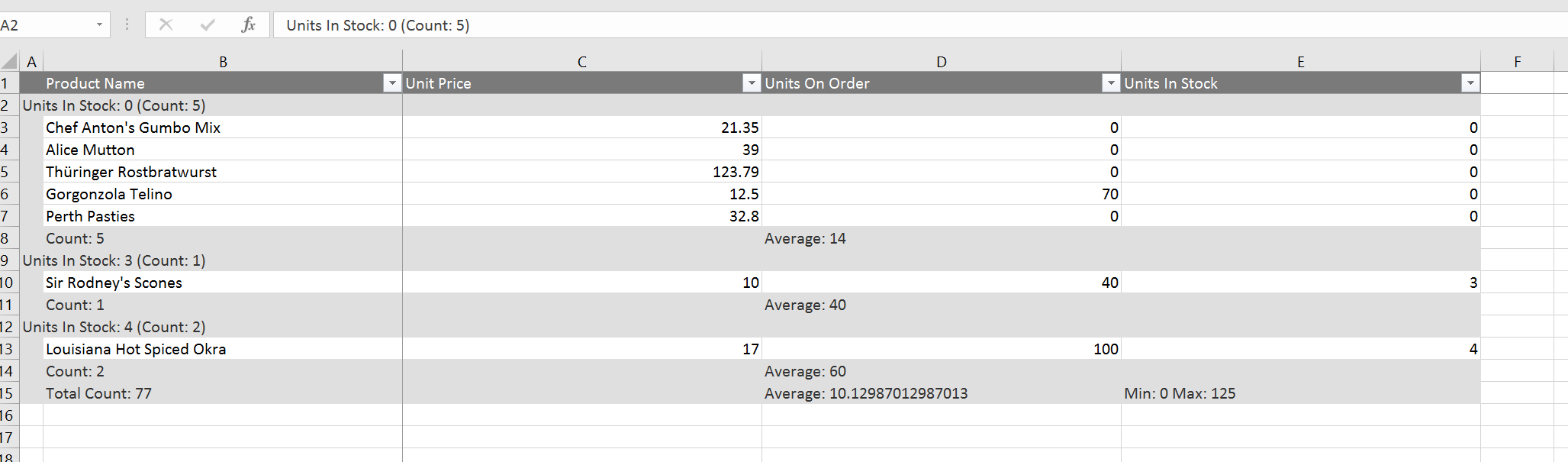This screenshot has width=1568, height=462.
Task: Click the Total Count: 77 cell
Action: pos(221,393)
